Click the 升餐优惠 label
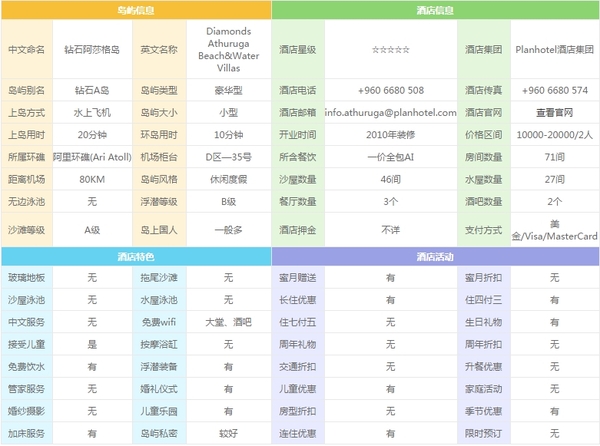The image size is (600, 446). 484,366
